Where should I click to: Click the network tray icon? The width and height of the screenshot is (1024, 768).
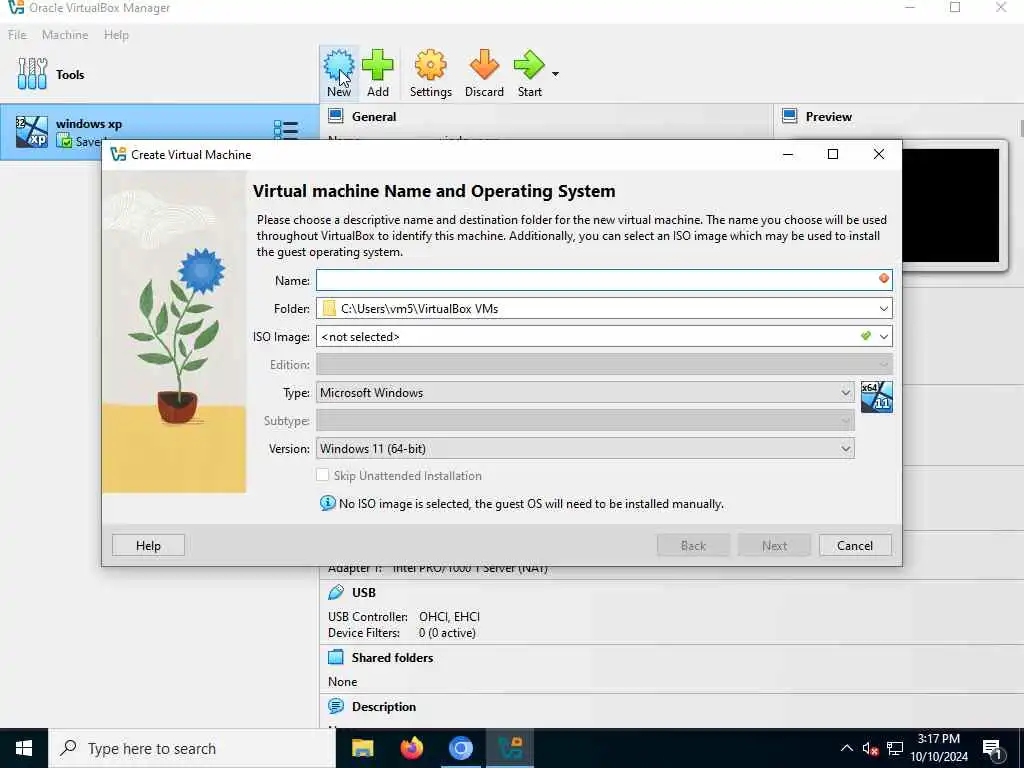point(895,749)
